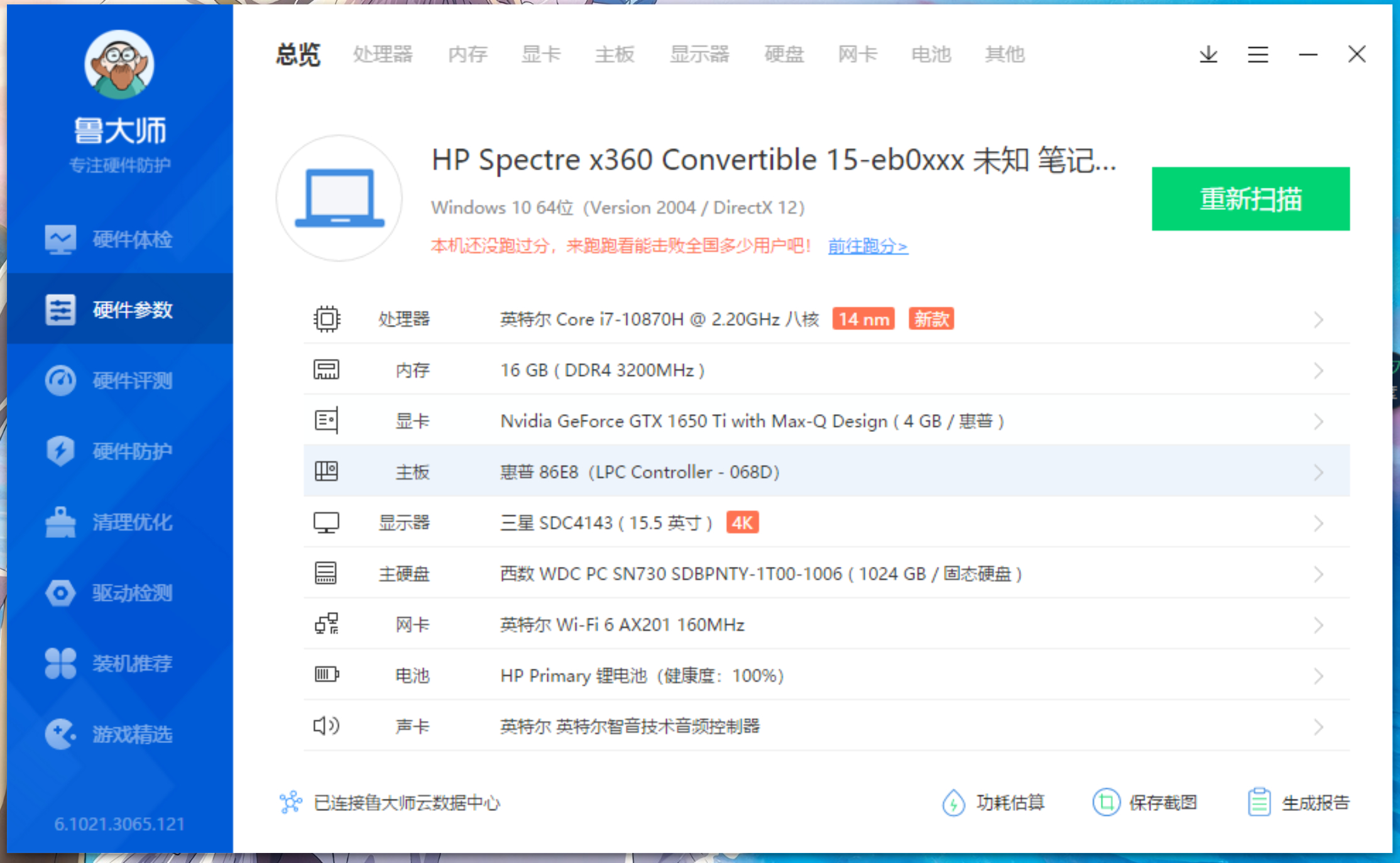The image size is (1400, 863).
Task: Click the processor chip icon
Action: pos(327,319)
